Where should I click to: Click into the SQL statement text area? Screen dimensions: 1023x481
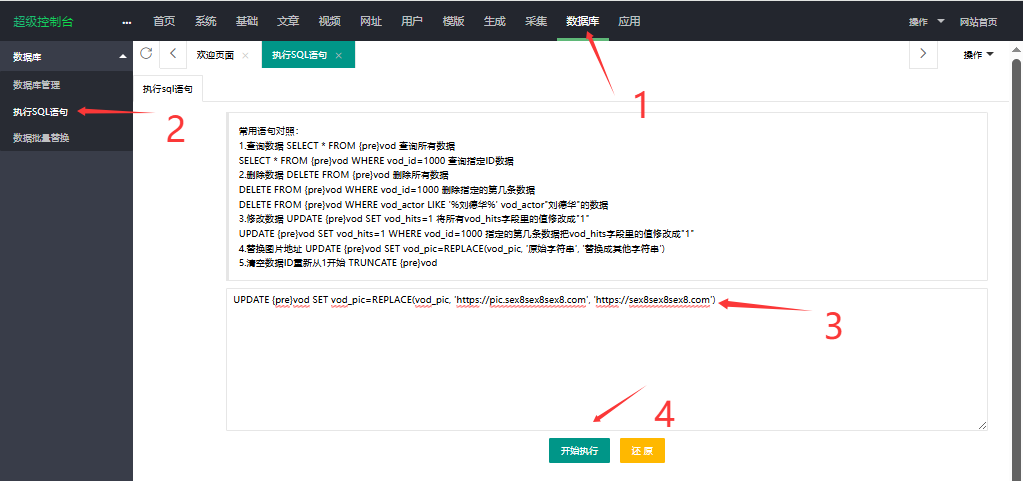pos(607,359)
